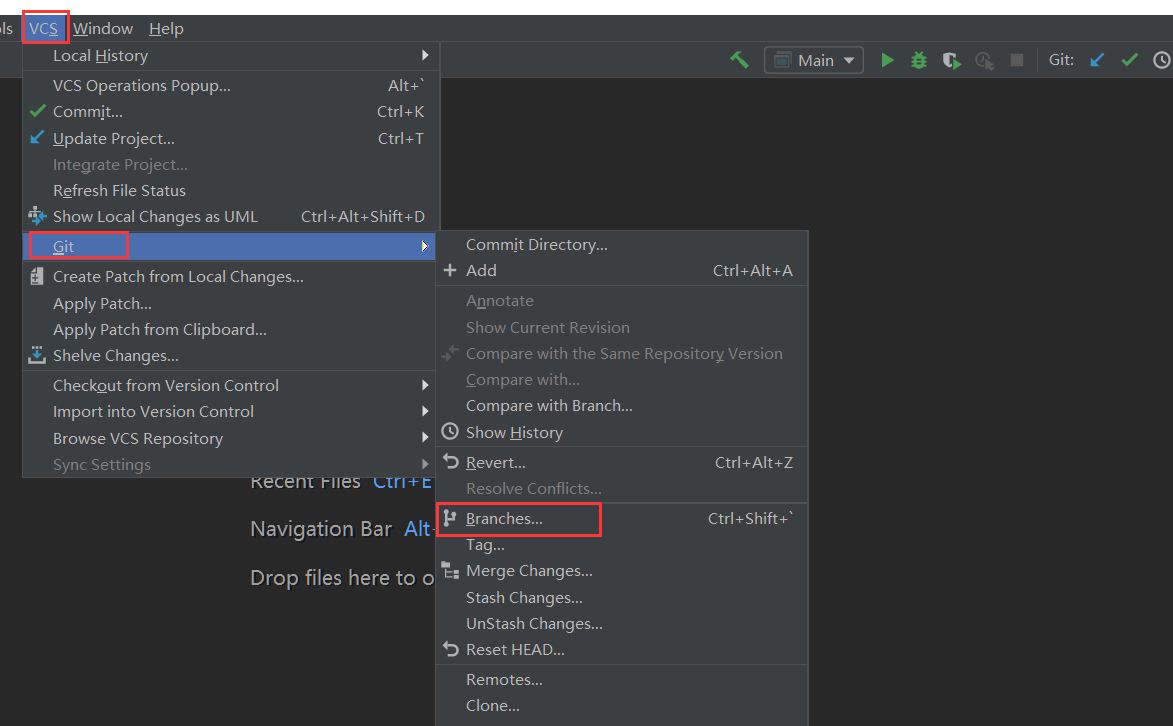Expand the Git submenu
Viewport: 1173px width, 726px height.
pyautogui.click(x=230, y=246)
